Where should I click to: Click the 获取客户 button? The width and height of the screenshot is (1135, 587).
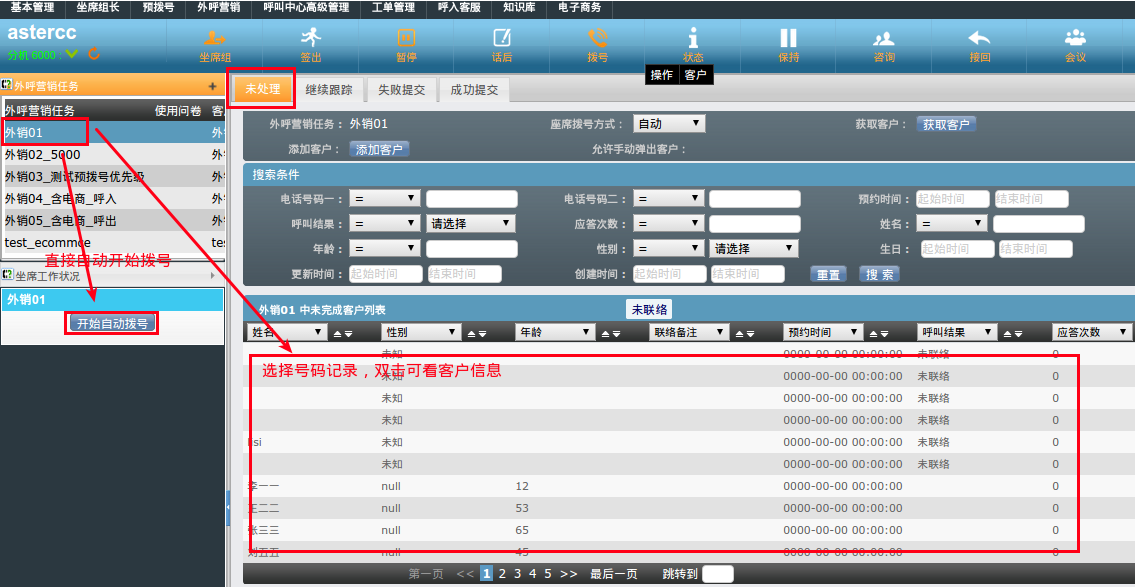(x=946, y=124)
